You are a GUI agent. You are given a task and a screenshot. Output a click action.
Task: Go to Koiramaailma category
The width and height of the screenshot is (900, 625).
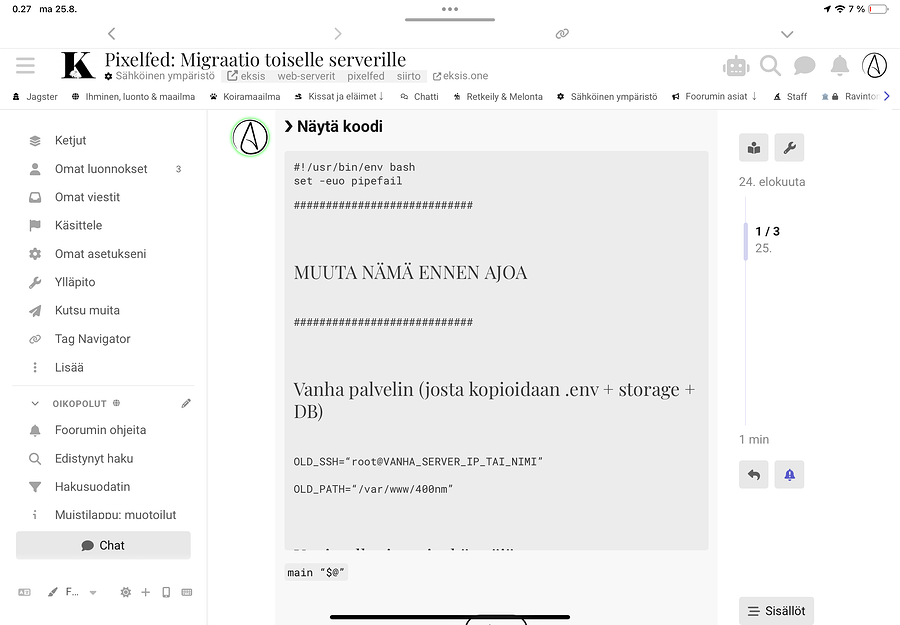(245, 96)
